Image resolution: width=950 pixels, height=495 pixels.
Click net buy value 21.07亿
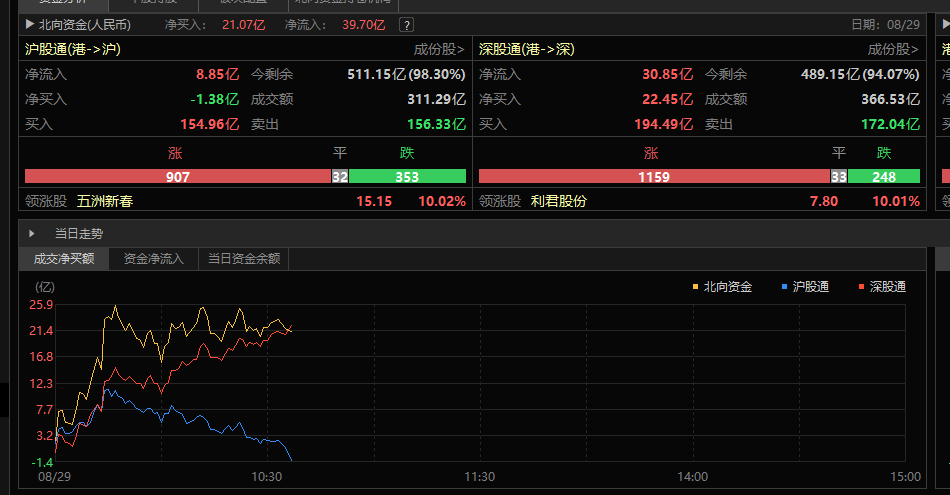click(244, 25)
